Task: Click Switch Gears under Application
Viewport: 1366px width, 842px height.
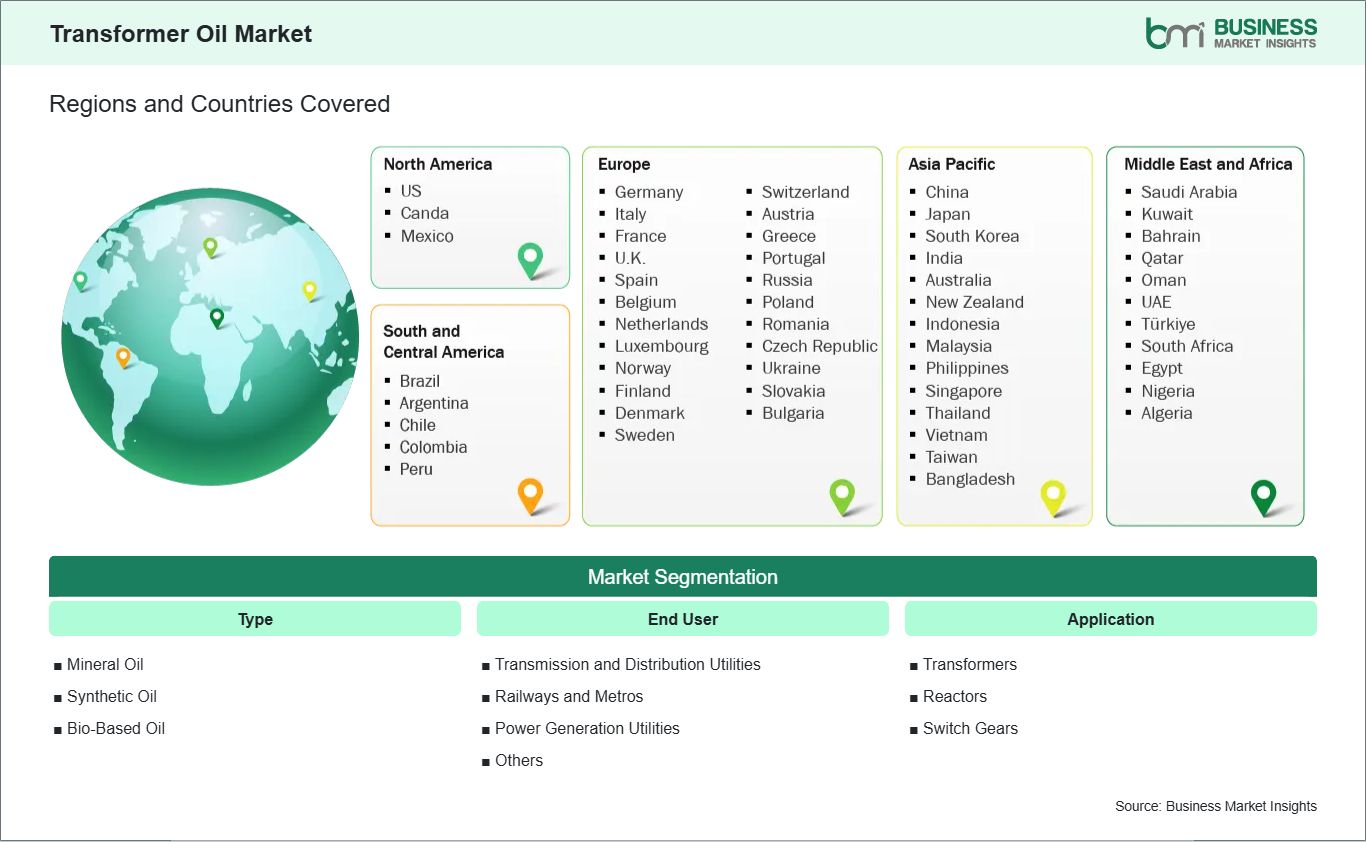Action: coord(970,728)
